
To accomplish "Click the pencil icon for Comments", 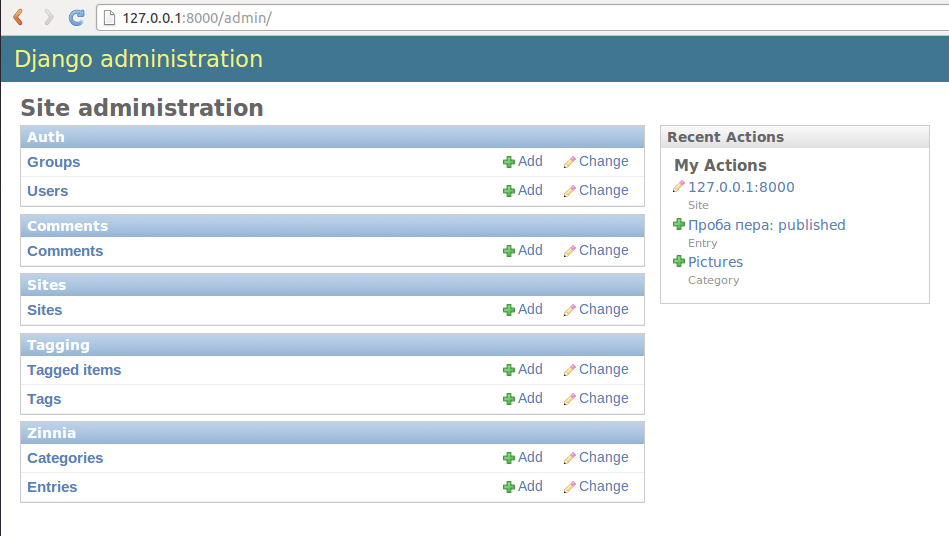I will click(570, 251).
